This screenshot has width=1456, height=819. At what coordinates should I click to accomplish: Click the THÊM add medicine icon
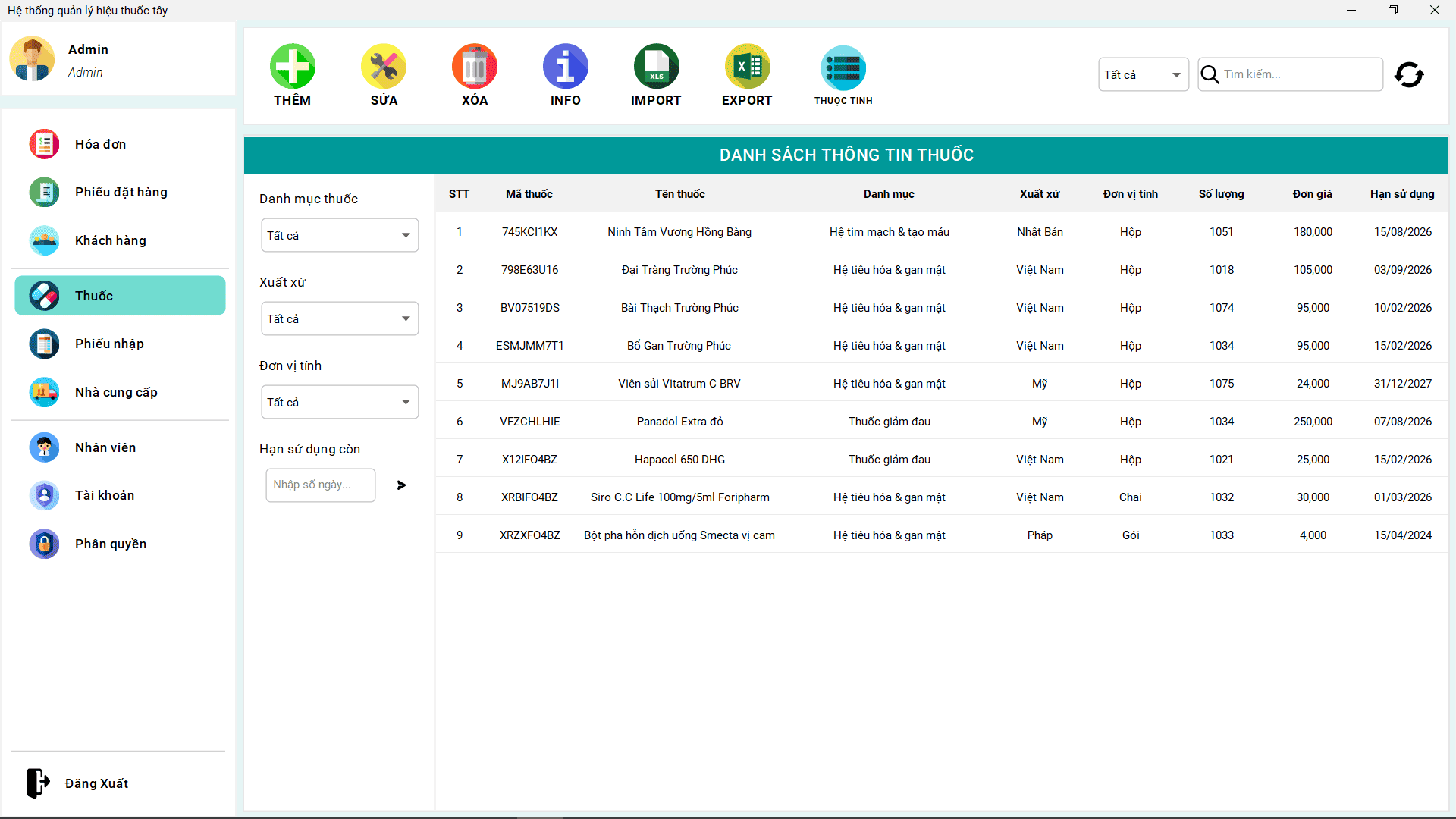(292, 67)
